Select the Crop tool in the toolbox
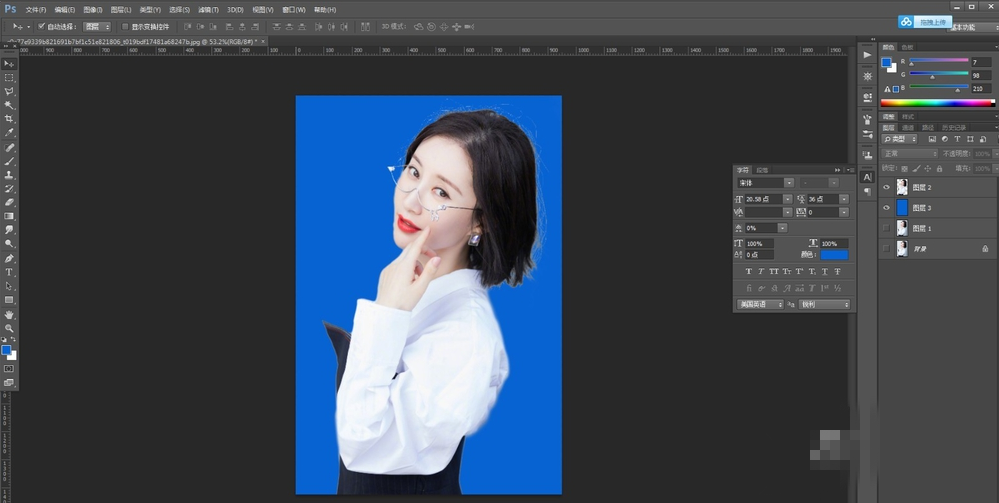999x503 pixels. (x=10, y=119)
